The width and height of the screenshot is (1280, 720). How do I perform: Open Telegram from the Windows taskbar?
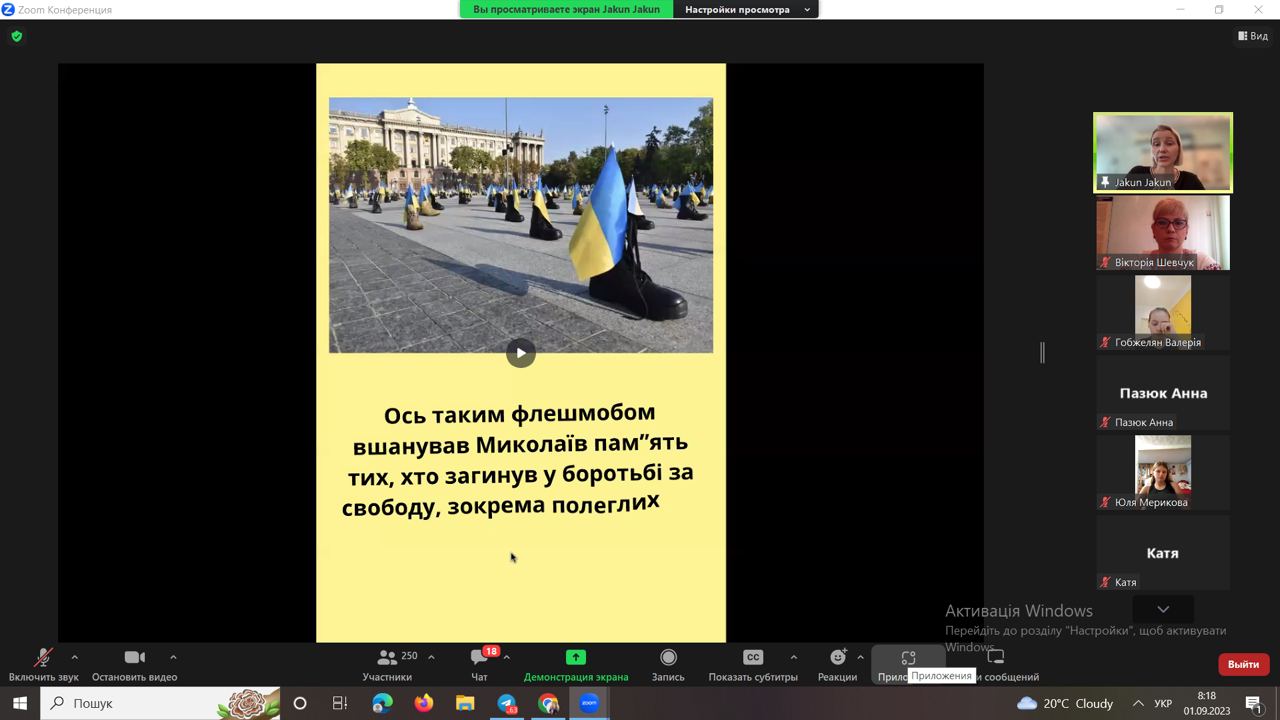[x=507, y=703]
